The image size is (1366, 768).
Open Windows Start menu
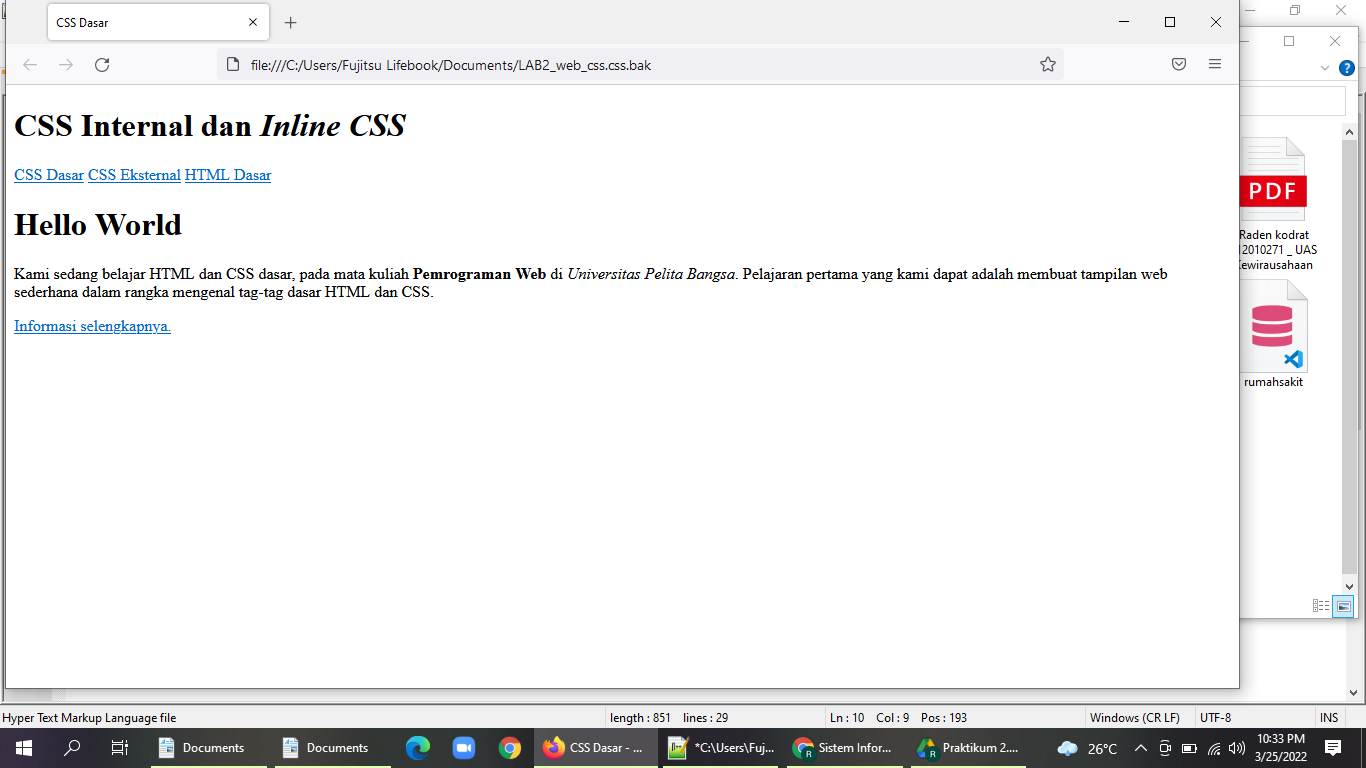coord(23,748)
